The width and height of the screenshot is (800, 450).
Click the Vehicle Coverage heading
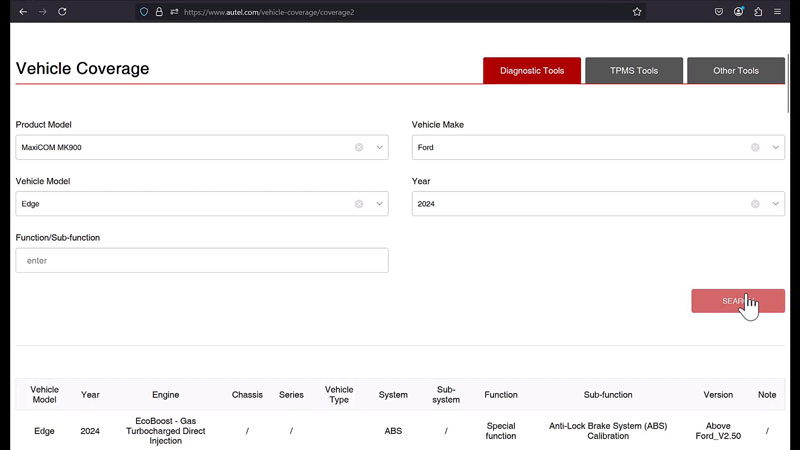tap(82, 68)
